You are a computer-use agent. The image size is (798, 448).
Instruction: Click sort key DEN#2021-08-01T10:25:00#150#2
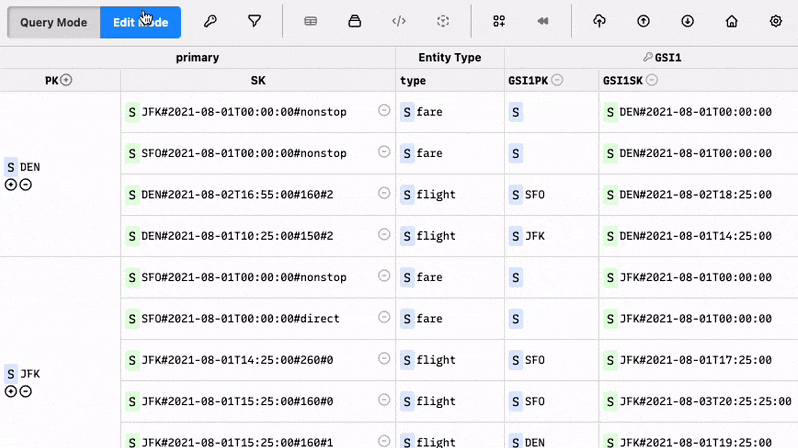(x=237, y=236)
